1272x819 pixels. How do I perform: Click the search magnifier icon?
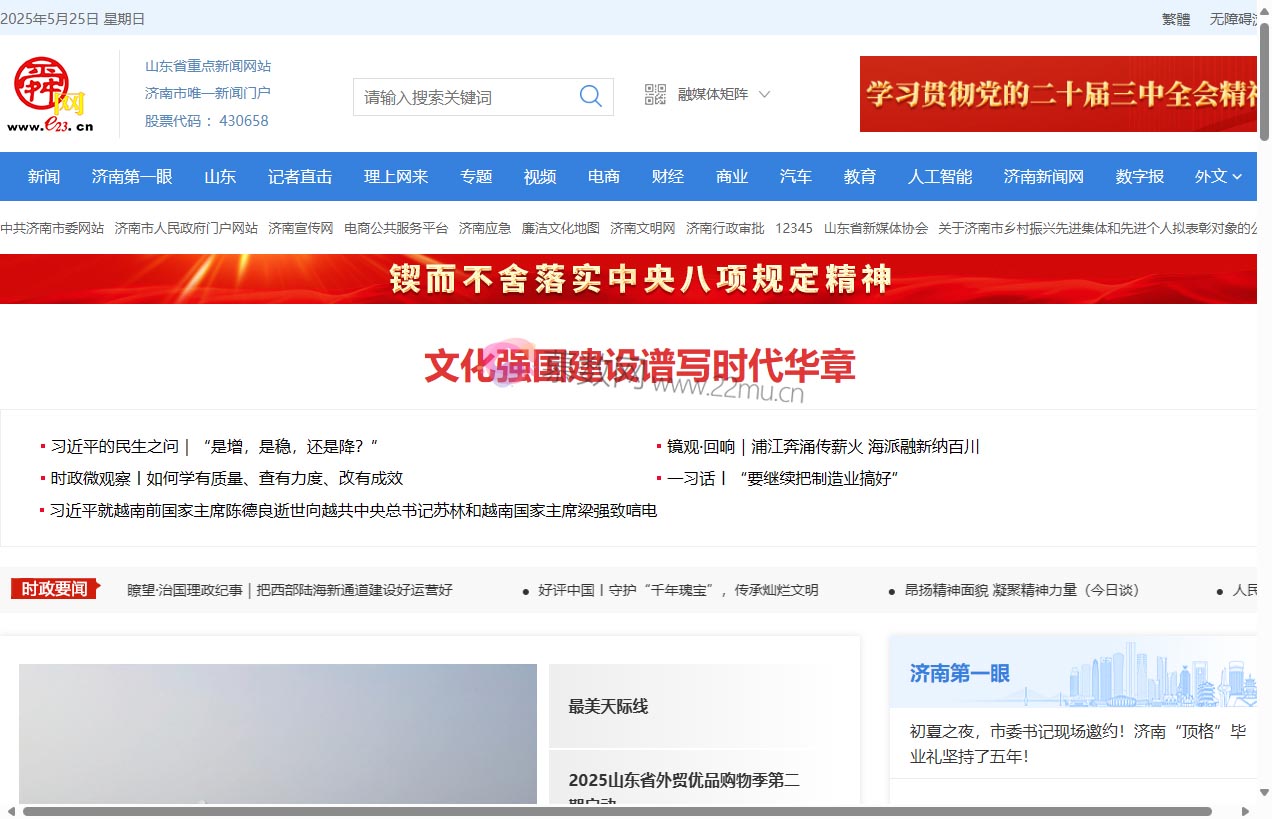(590, 96)
